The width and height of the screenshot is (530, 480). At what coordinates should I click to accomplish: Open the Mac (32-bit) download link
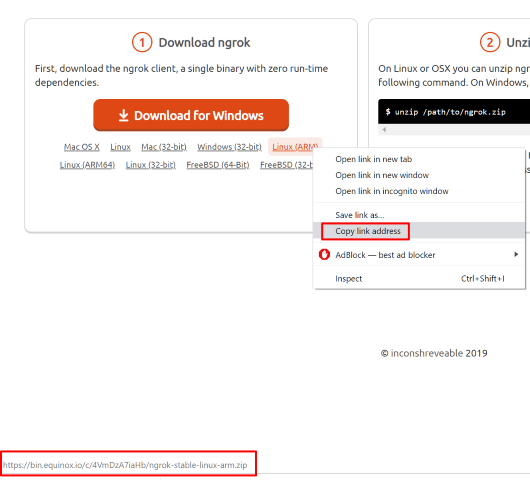[164, 147]
